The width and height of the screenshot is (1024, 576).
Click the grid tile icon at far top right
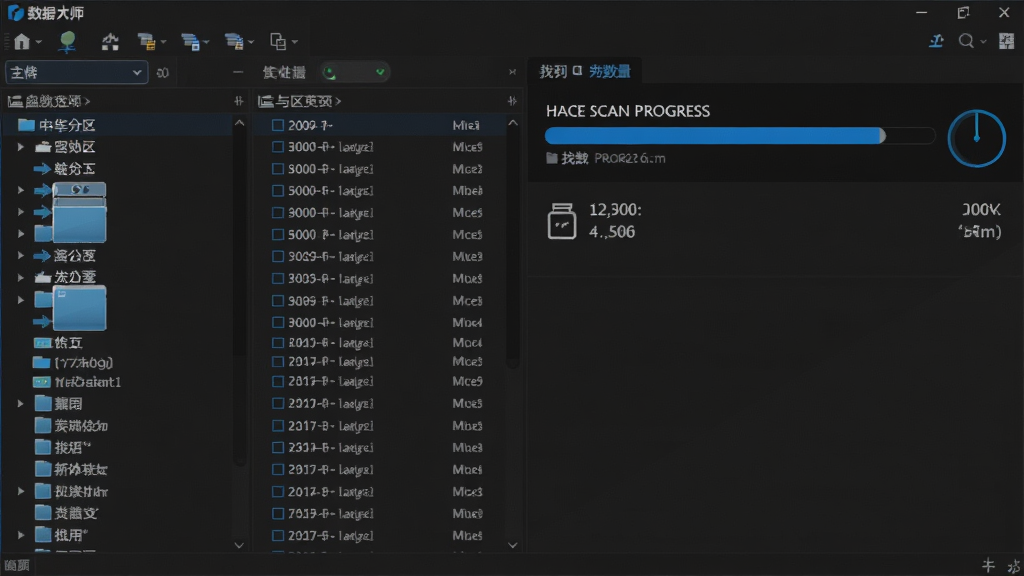coord(1006,41)
